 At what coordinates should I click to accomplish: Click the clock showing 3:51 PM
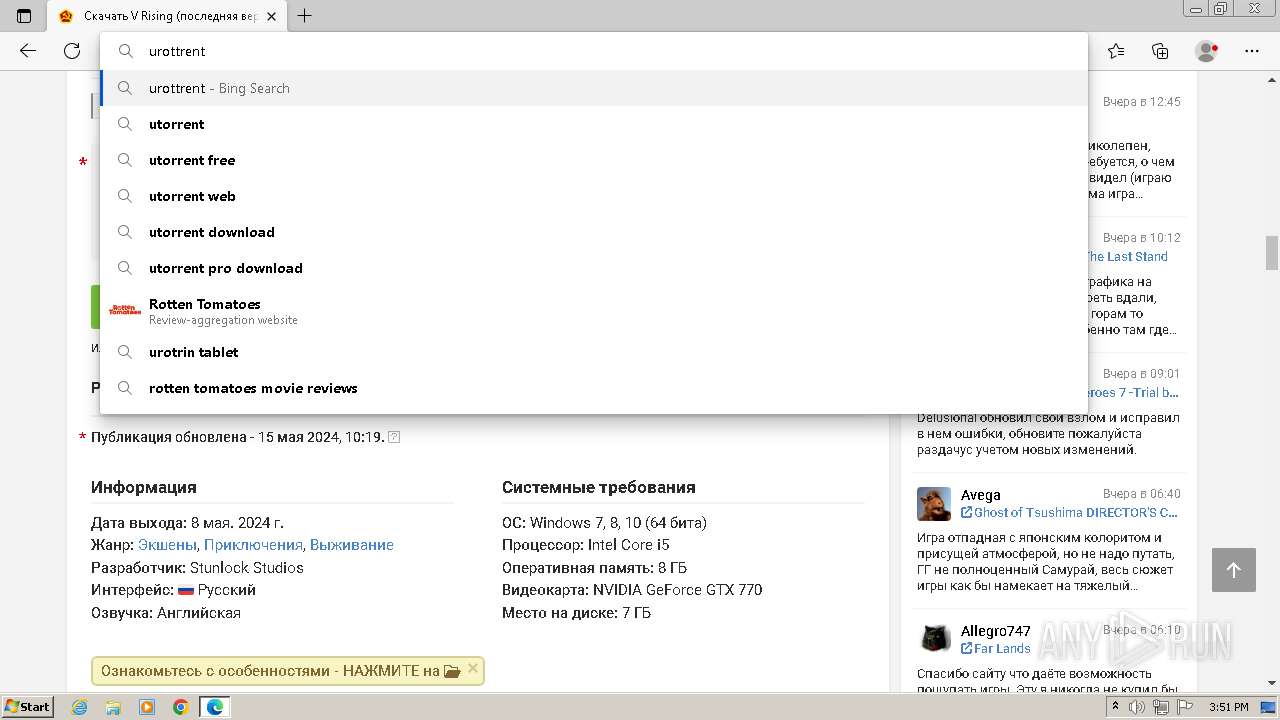(x=1228, y=707)
